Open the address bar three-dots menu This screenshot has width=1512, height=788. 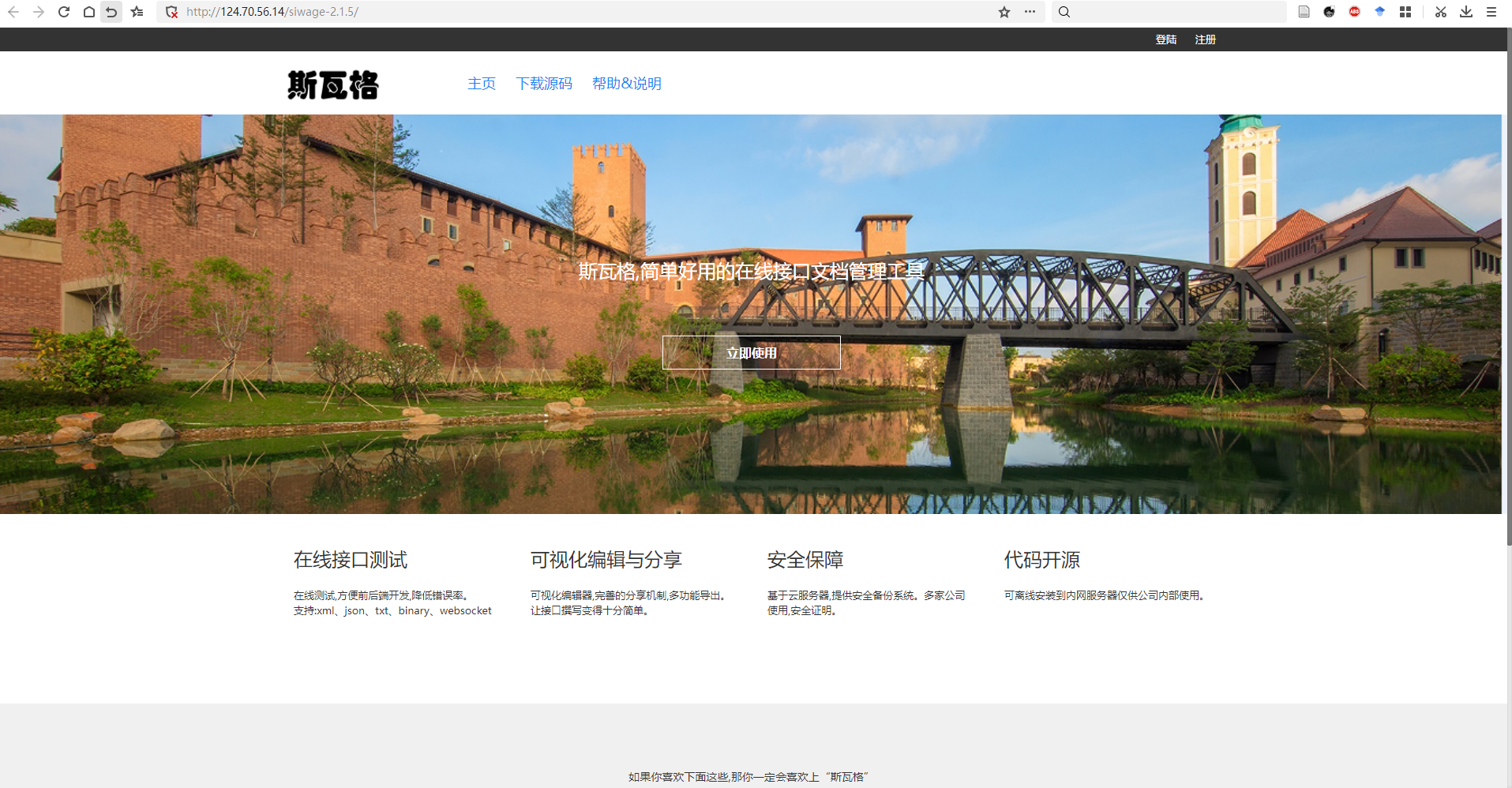click(x=1030, y=12)
